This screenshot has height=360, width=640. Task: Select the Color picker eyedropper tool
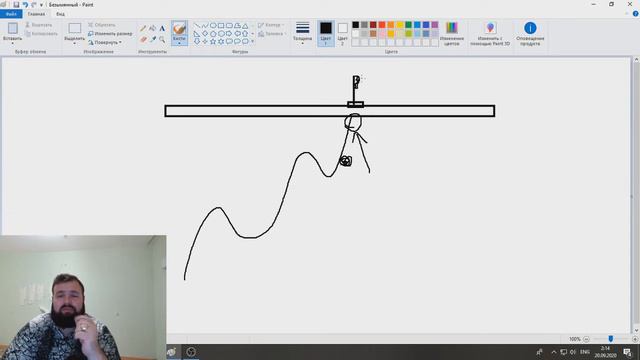[x=153, y=39]
